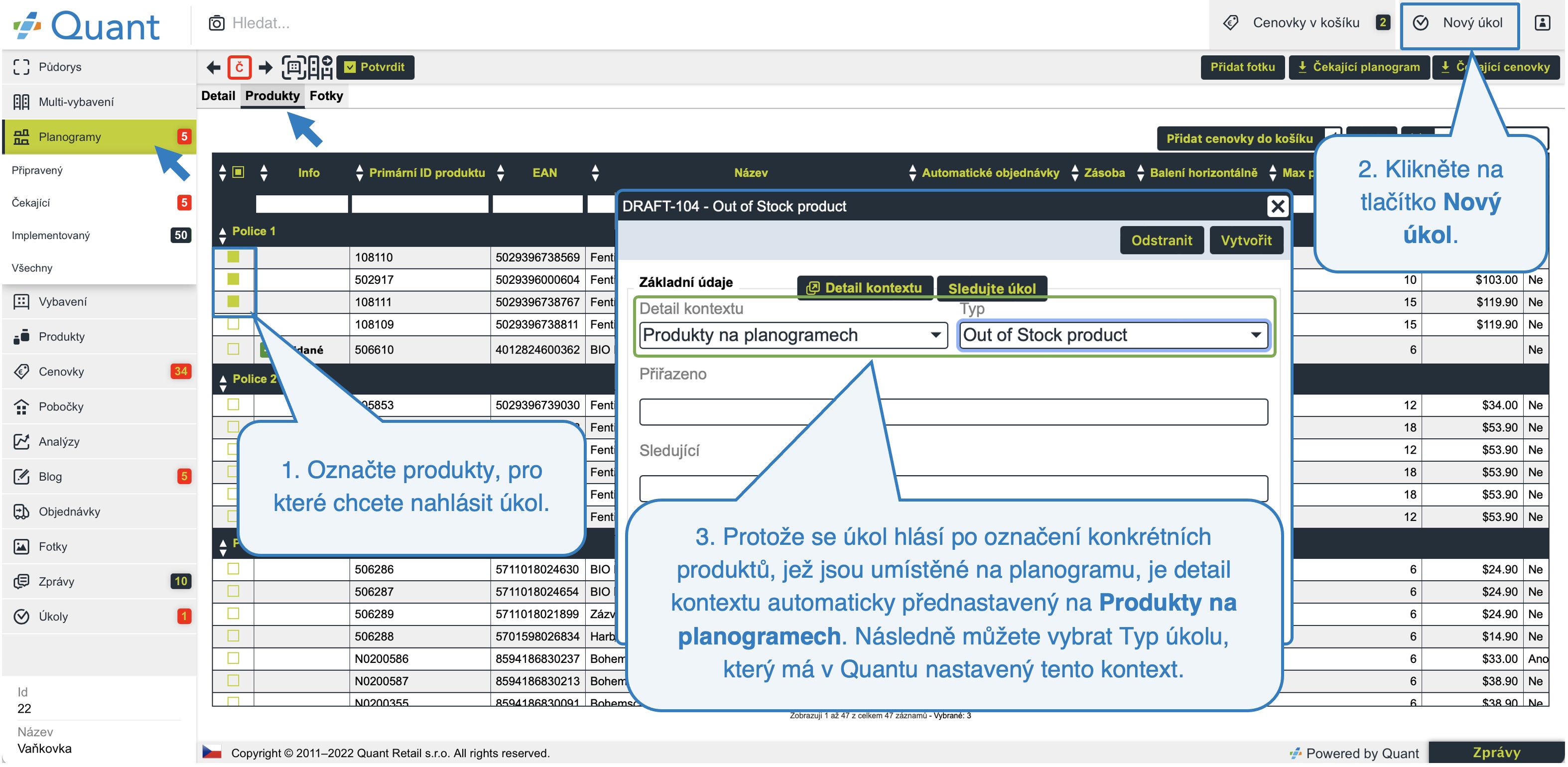The width and height of the screenshot is (1568, 767).
Task: Switch to the Produkty tab
Action: pos(272,96)
